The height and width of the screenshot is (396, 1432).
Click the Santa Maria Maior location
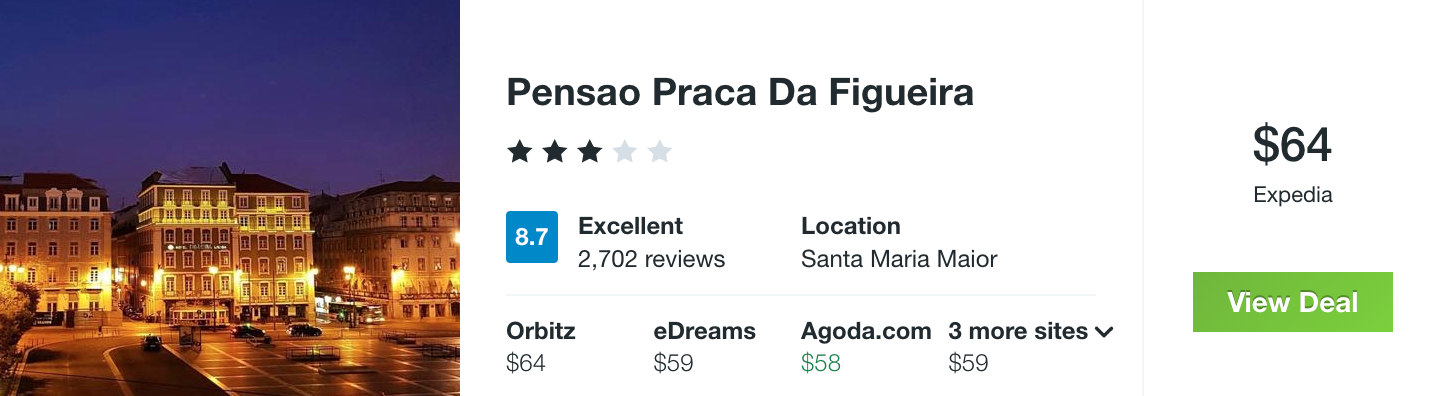899,259
